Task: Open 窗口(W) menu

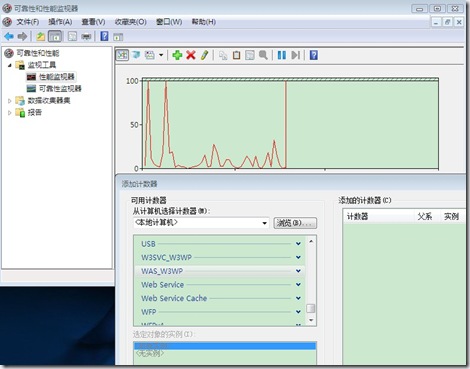Action: coord(169,22)
